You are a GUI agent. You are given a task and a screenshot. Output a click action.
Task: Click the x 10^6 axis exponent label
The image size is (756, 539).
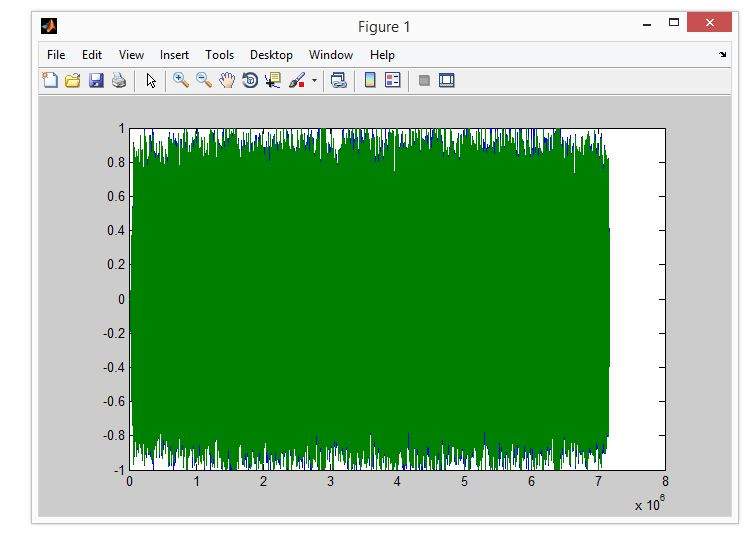650,503
